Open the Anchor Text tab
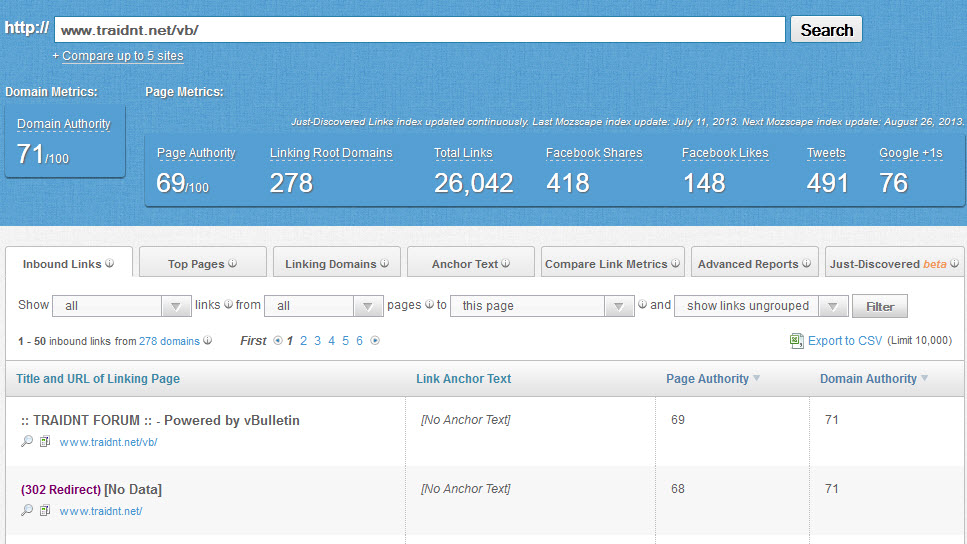The image size is (967, 544). [470, 264]
